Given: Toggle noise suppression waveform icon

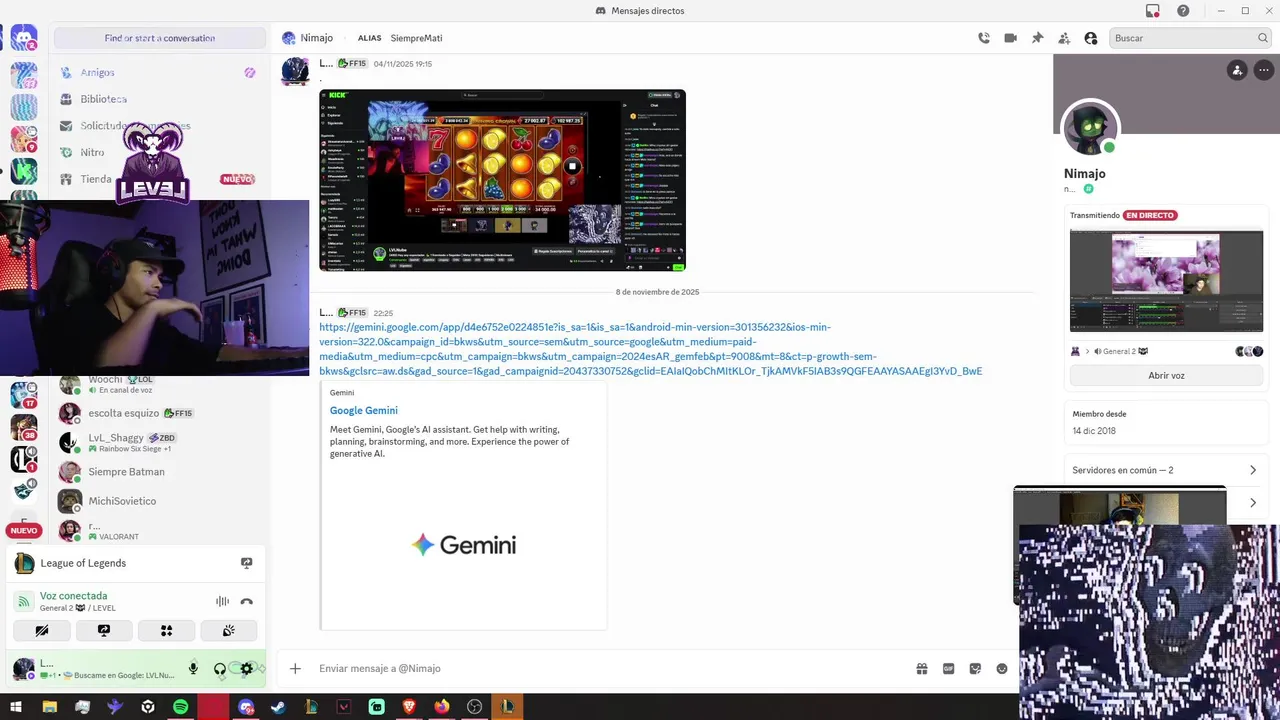Looking at the screenshot, I should coord(222,601).
